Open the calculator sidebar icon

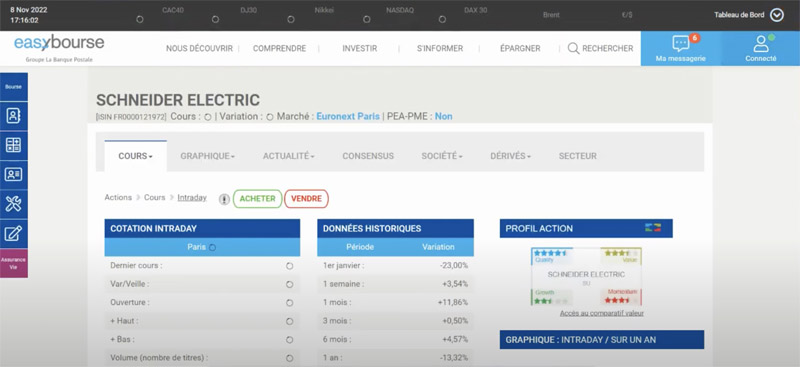click(13, 145)
